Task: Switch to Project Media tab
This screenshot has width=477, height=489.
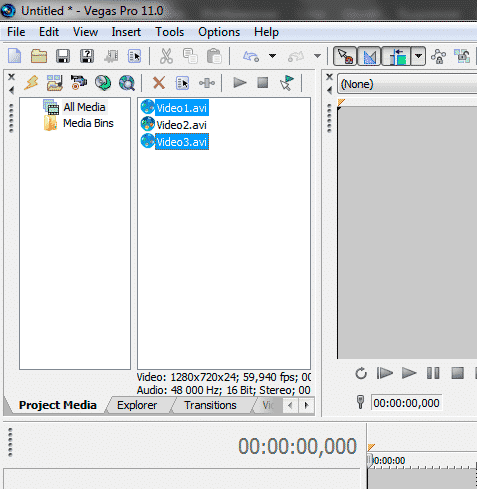Action: [x=58, y=405]
